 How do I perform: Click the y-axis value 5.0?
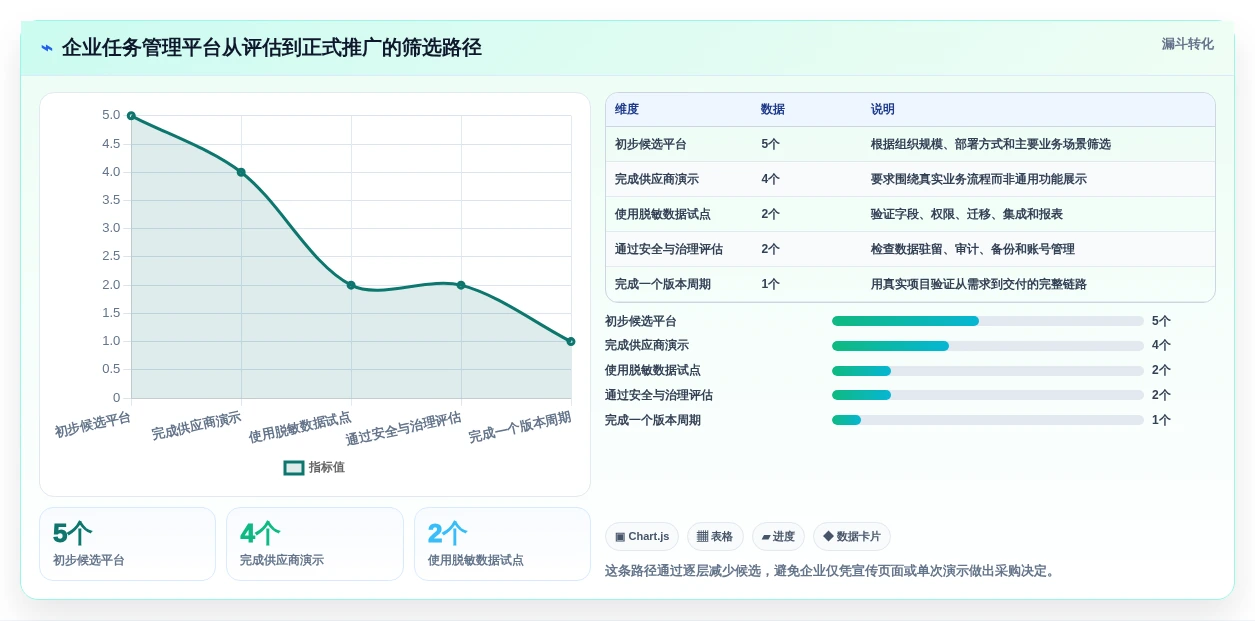pos(111,115)
